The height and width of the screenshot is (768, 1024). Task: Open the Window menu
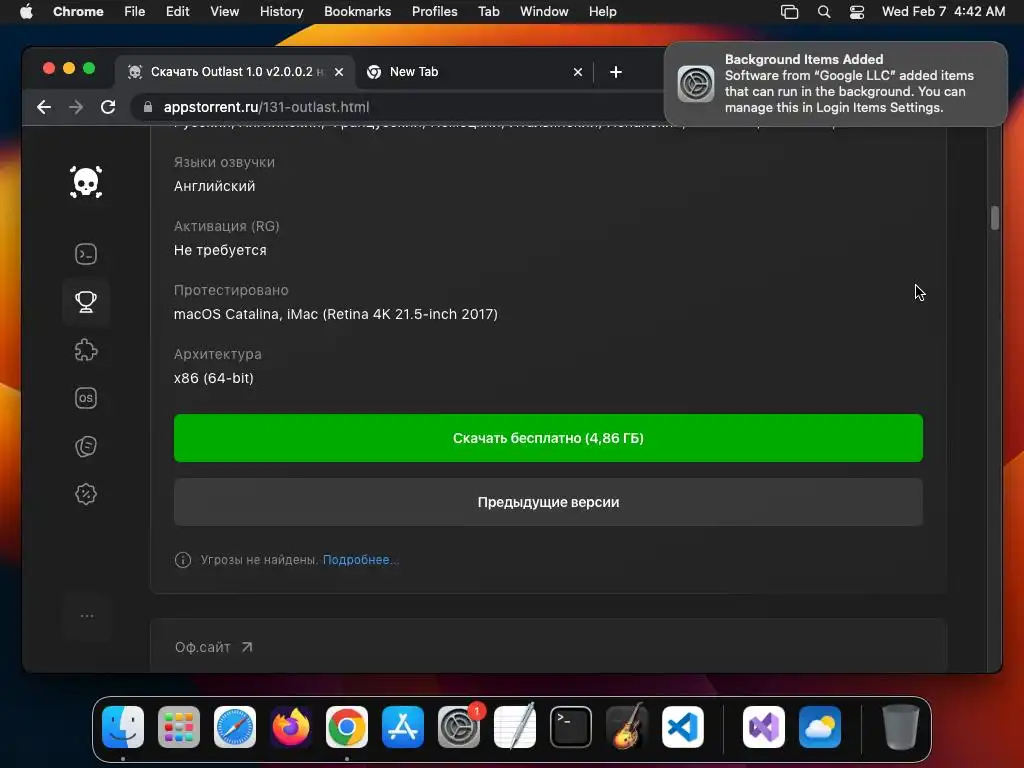point(544,12)
